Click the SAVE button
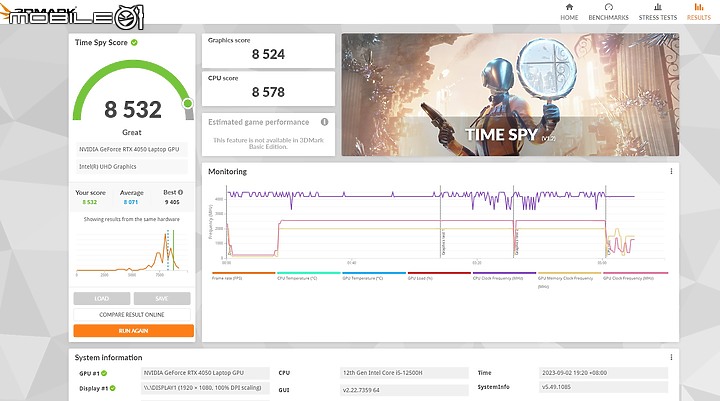720x401 pixels. (x=162, y=299)
